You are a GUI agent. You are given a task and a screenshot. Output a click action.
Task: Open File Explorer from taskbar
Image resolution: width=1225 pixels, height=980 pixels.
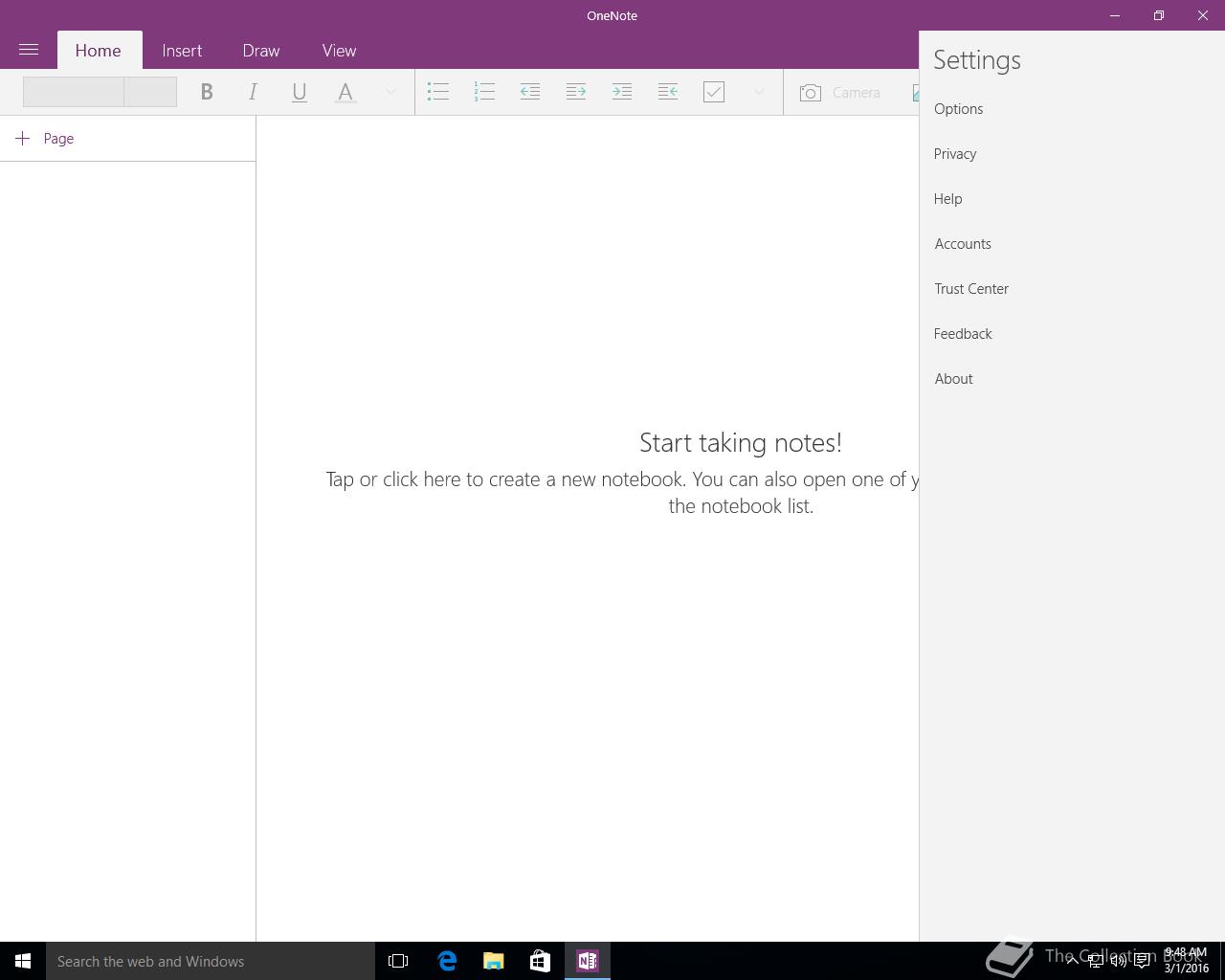coord(494,961)
